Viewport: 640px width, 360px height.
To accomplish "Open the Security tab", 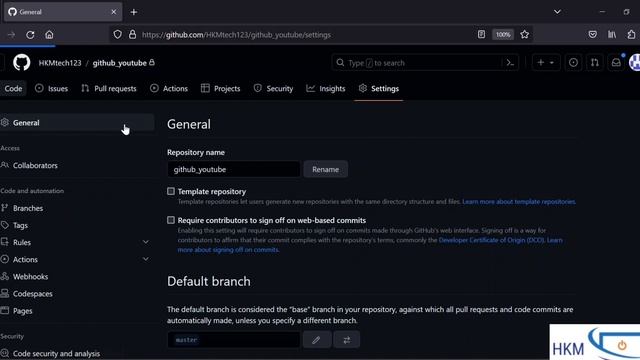I will coord(273,89).
